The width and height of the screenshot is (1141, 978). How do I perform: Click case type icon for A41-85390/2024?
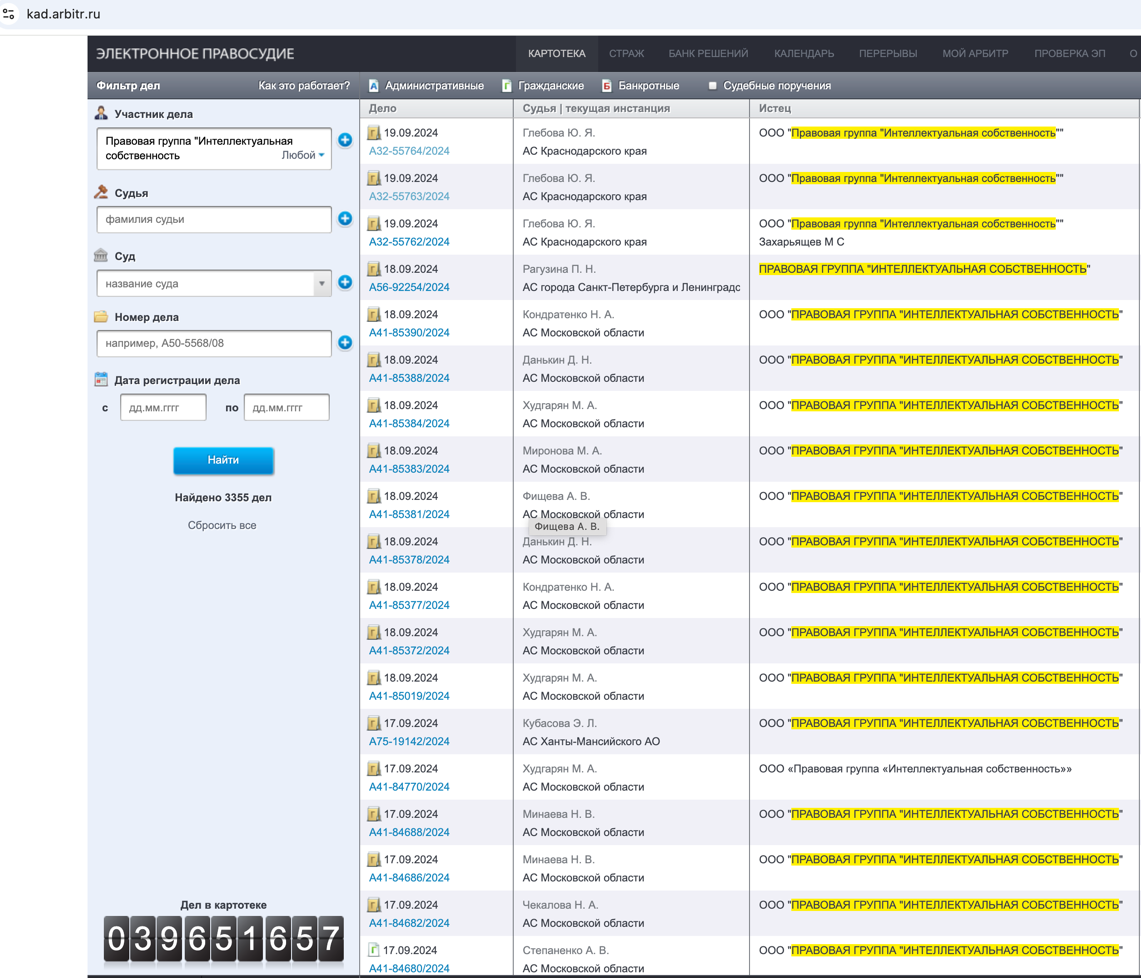[x=374, y=314]
